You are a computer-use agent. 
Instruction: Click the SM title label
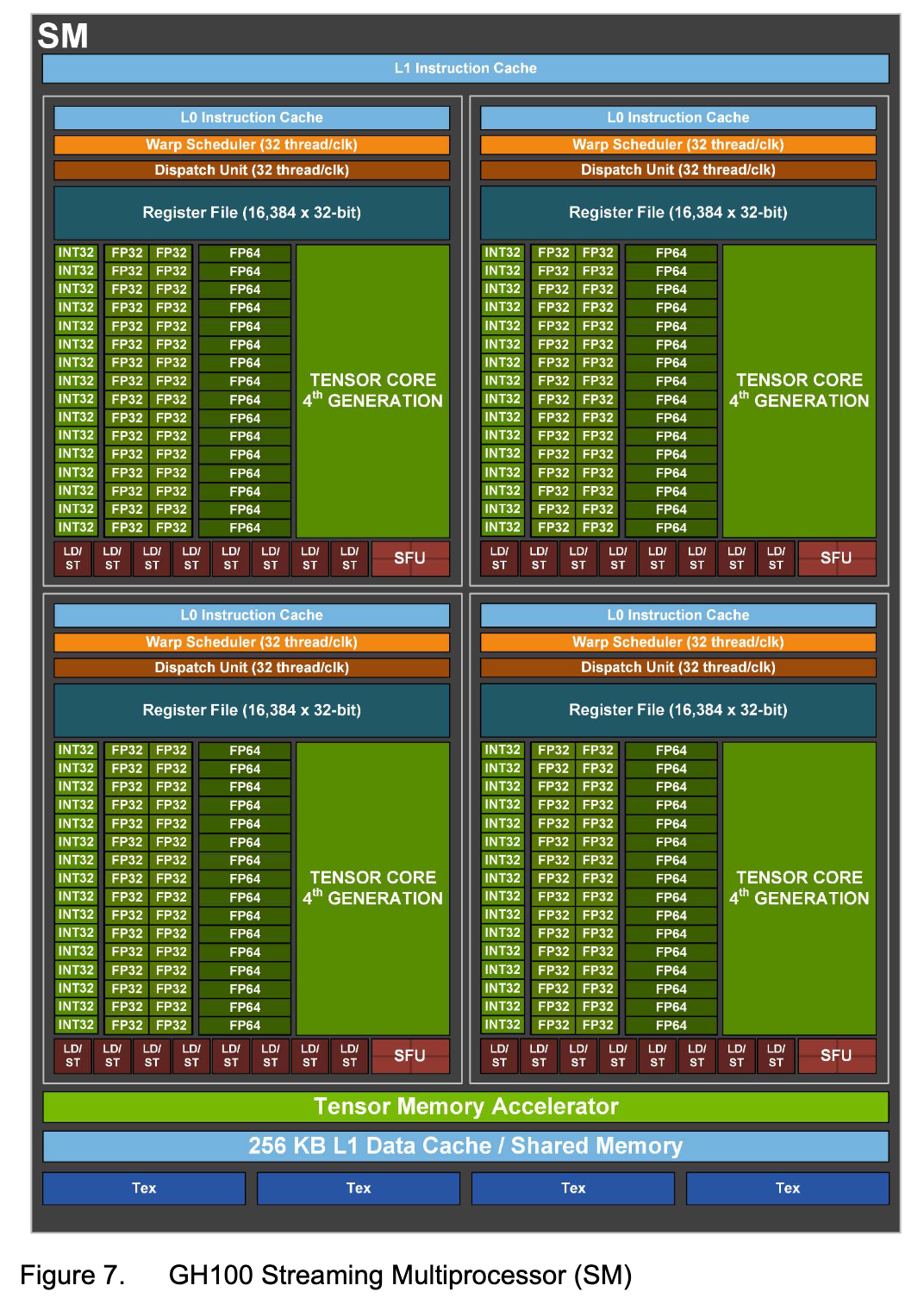(63, 36)
